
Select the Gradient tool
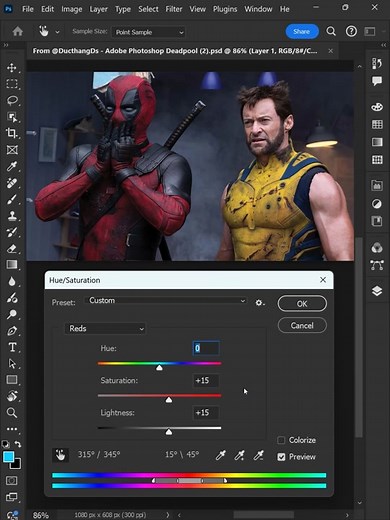tap(12, 265)
